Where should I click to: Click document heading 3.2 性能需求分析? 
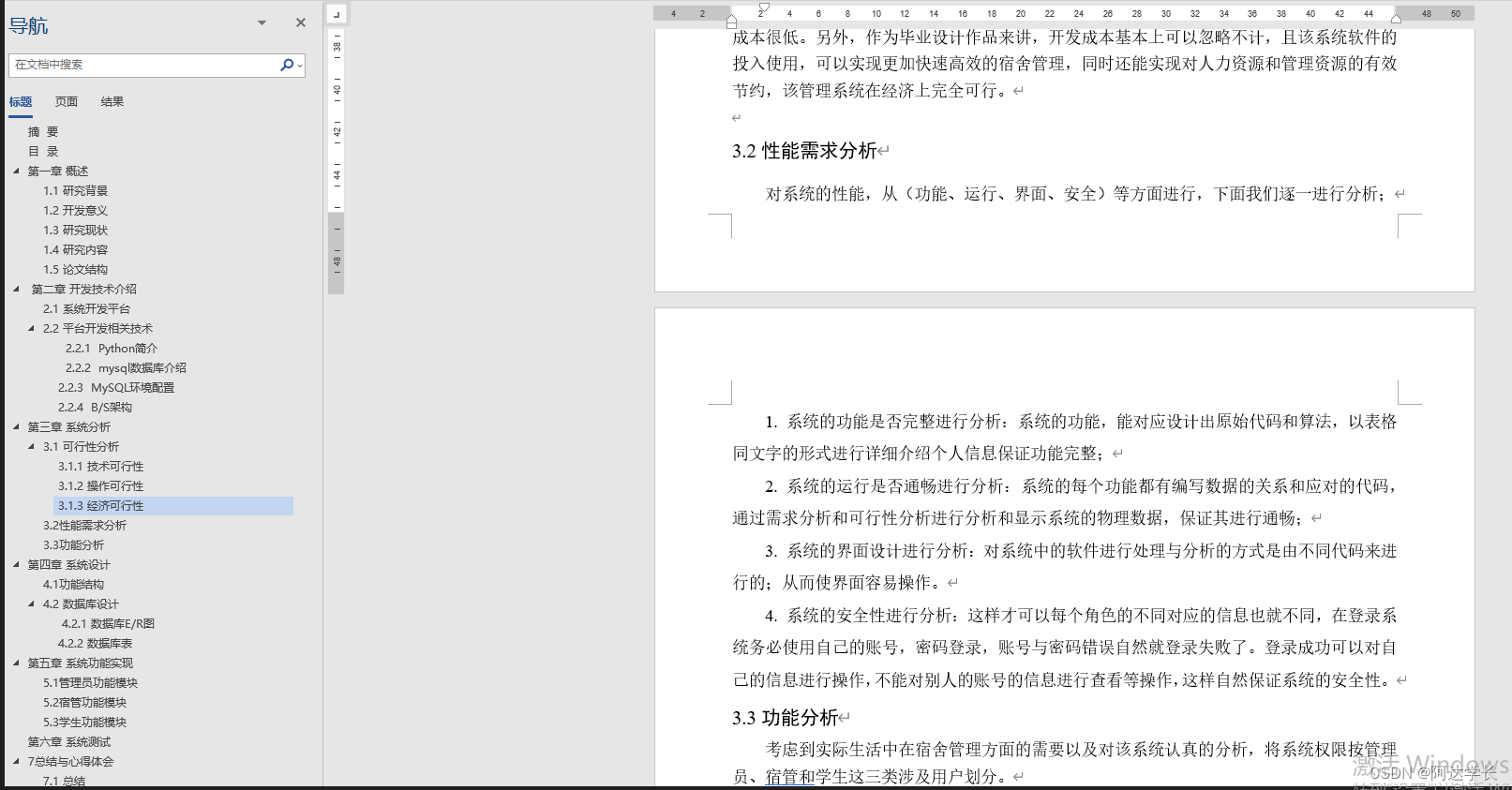tap(804, 151)
